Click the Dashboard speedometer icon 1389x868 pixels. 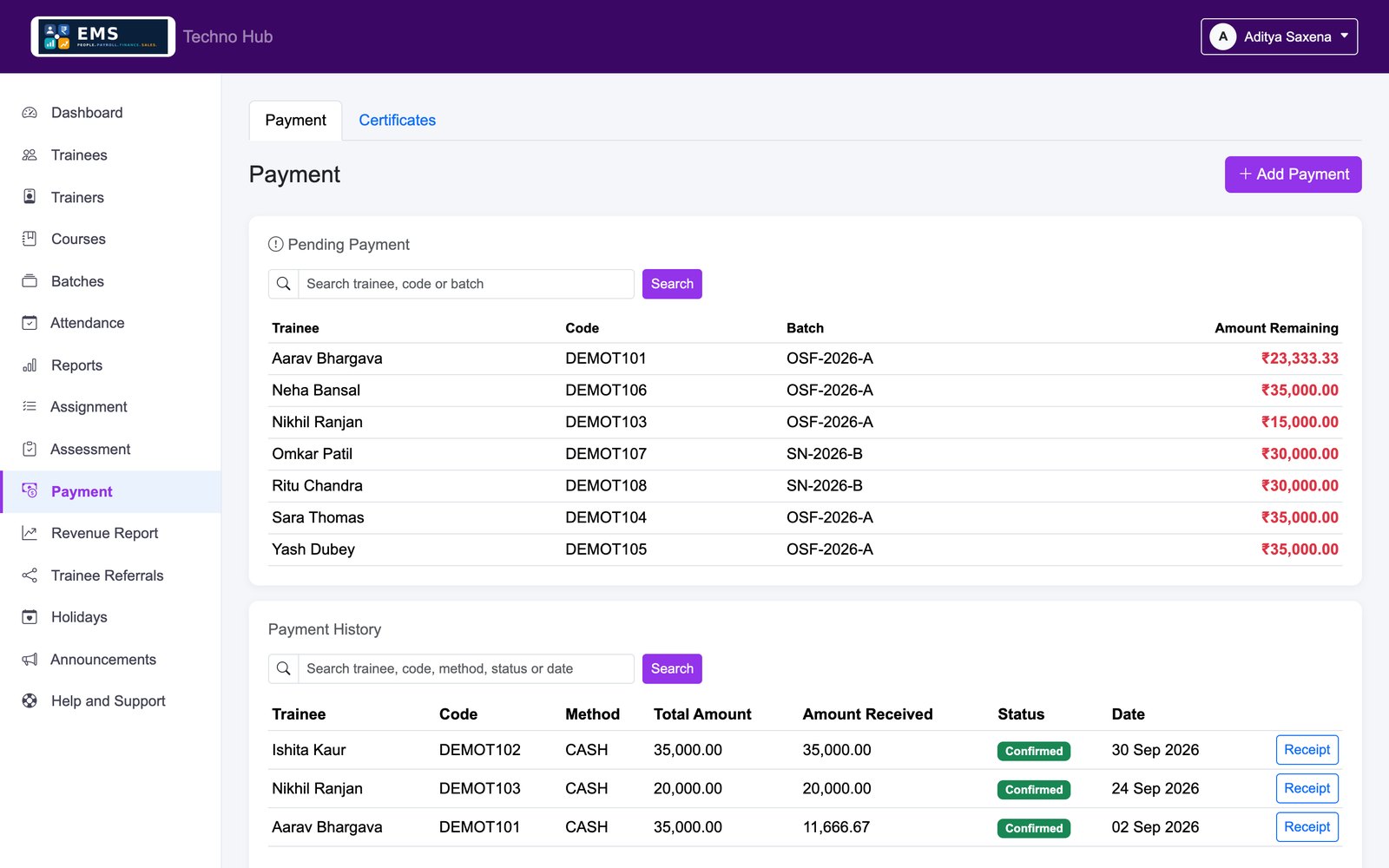tap(30, 113)
